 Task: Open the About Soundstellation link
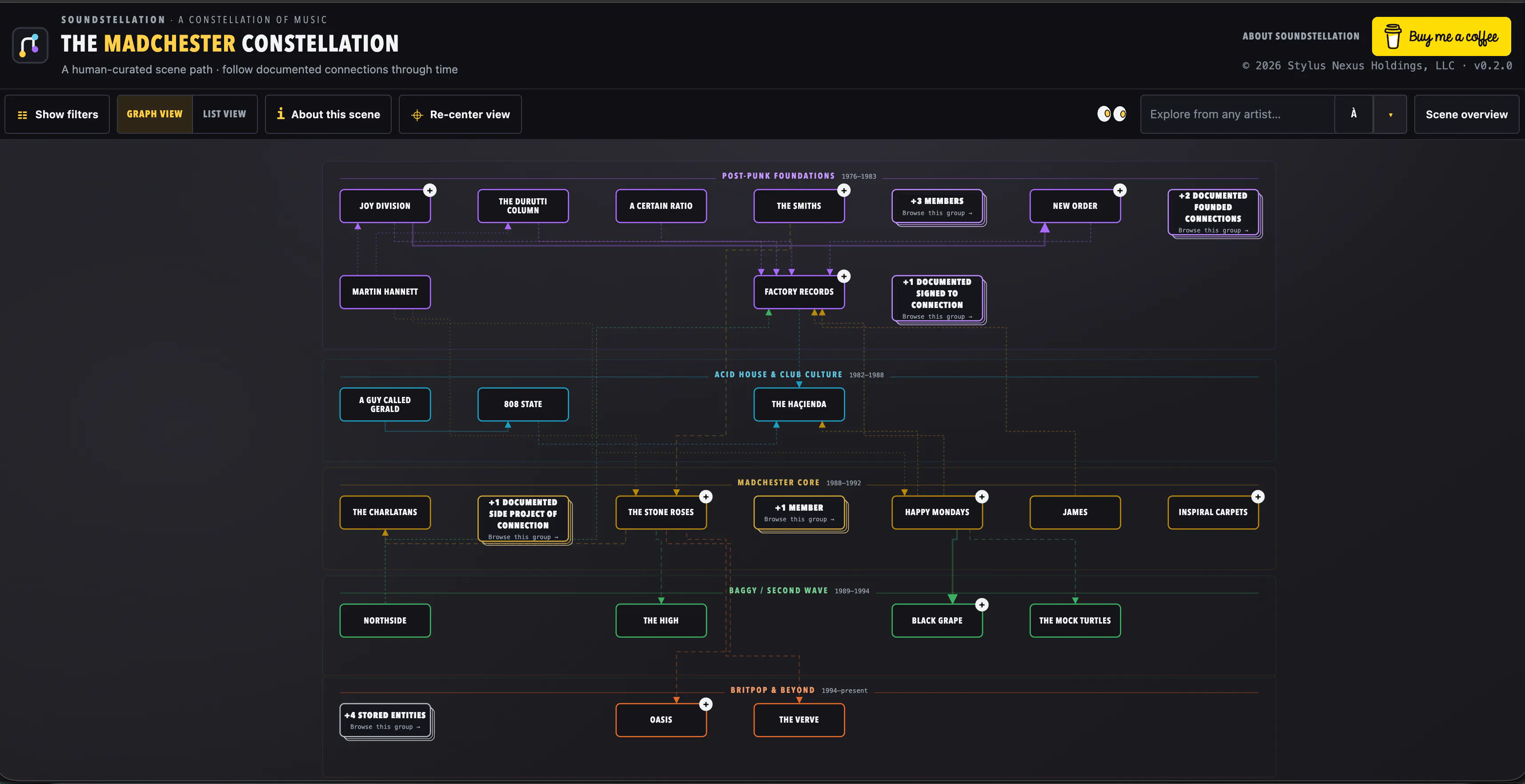[x=1300, y=36]
